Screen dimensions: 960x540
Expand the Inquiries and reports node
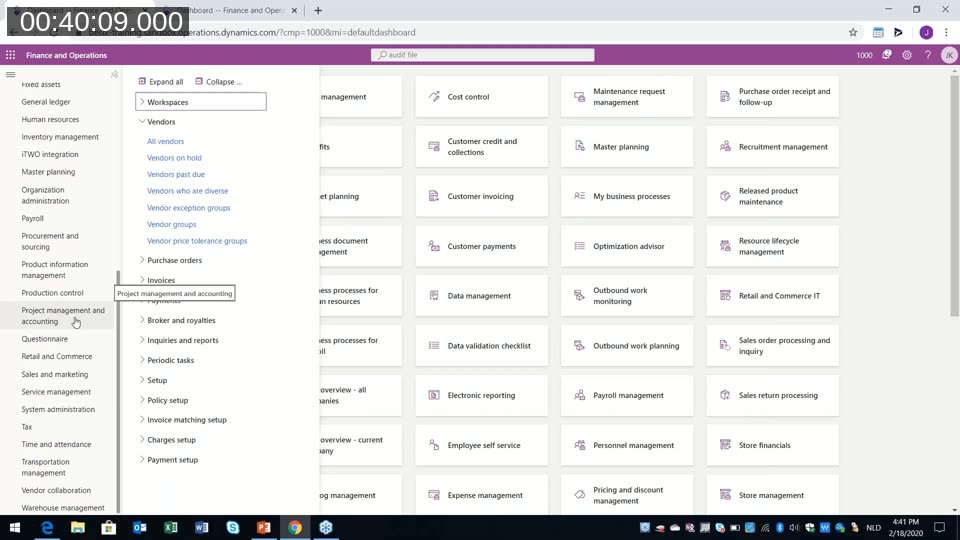coord(179,340)
